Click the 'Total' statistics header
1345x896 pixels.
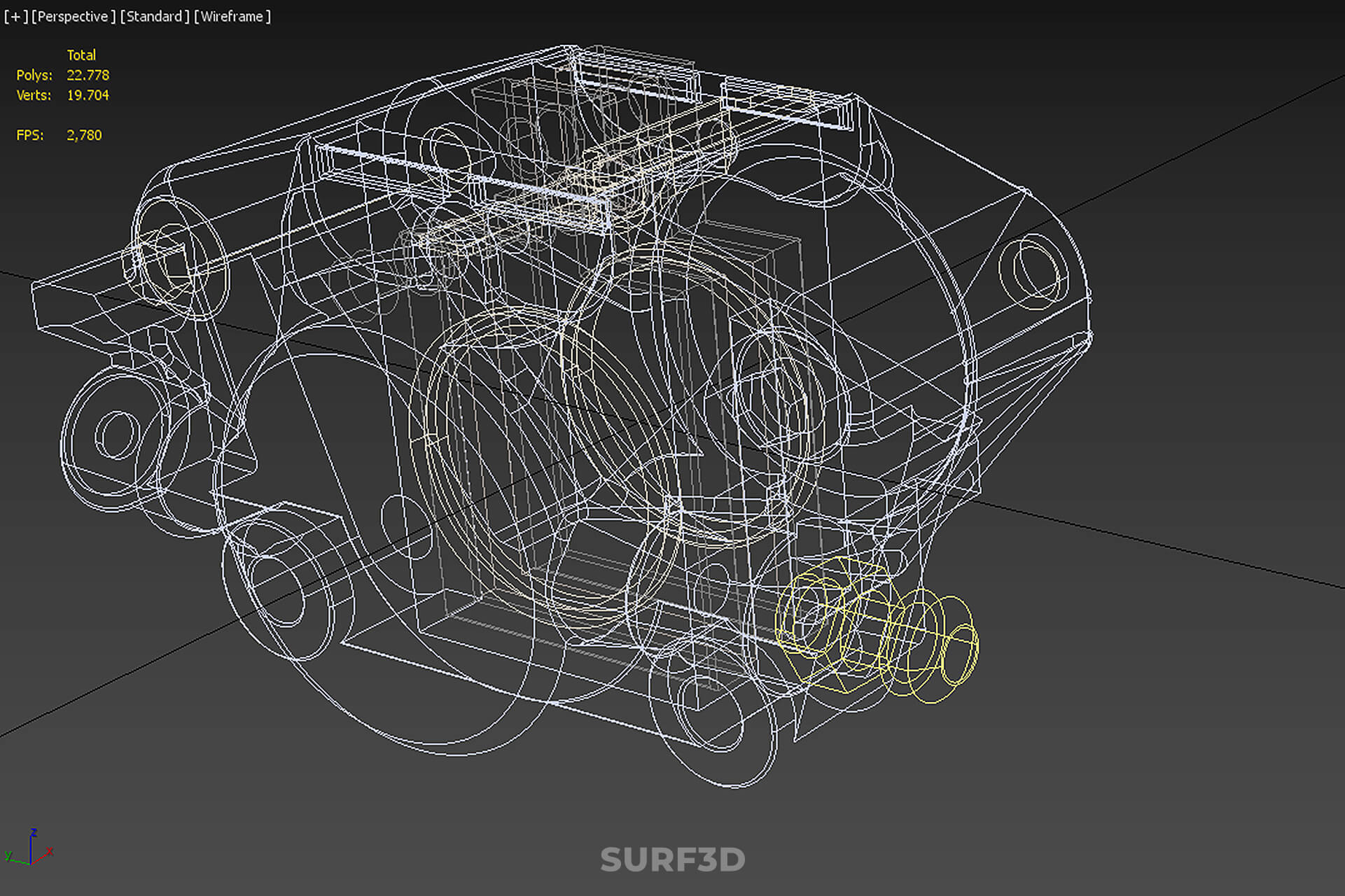[81, 55]
